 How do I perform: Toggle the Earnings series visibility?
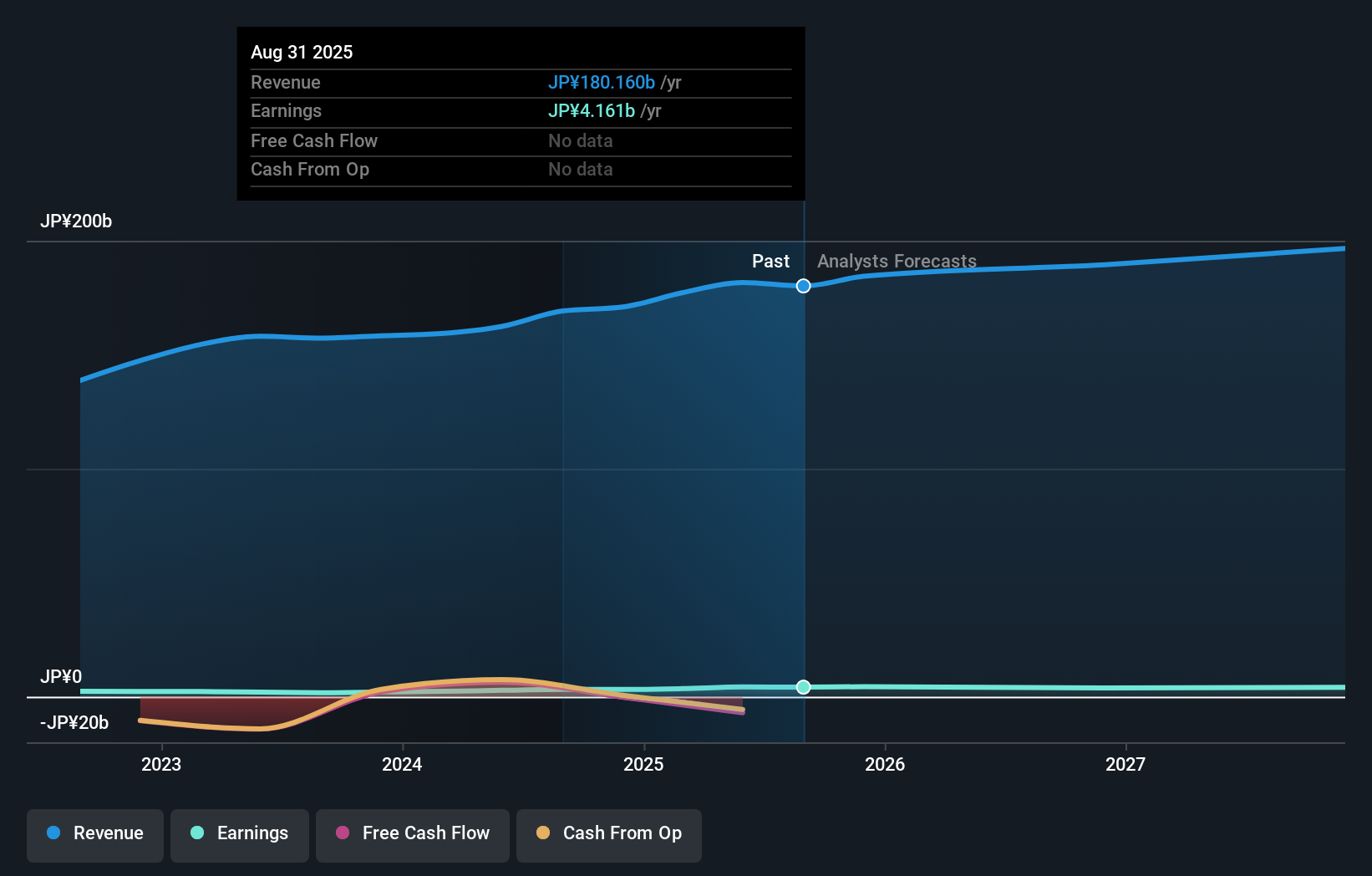pos(240,833)
